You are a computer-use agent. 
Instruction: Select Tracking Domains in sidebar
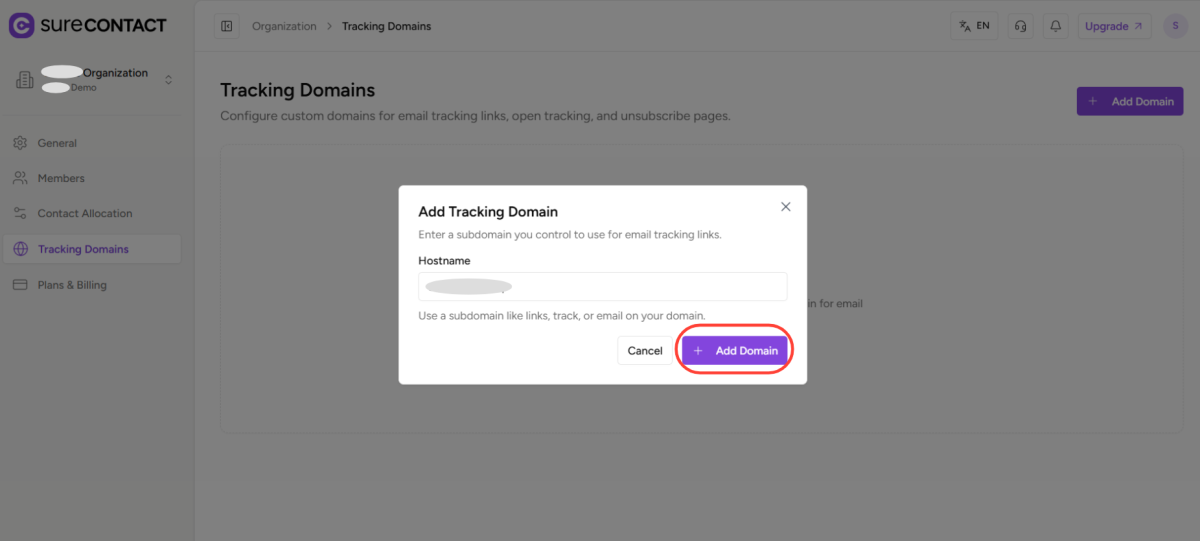coord(83,249)
